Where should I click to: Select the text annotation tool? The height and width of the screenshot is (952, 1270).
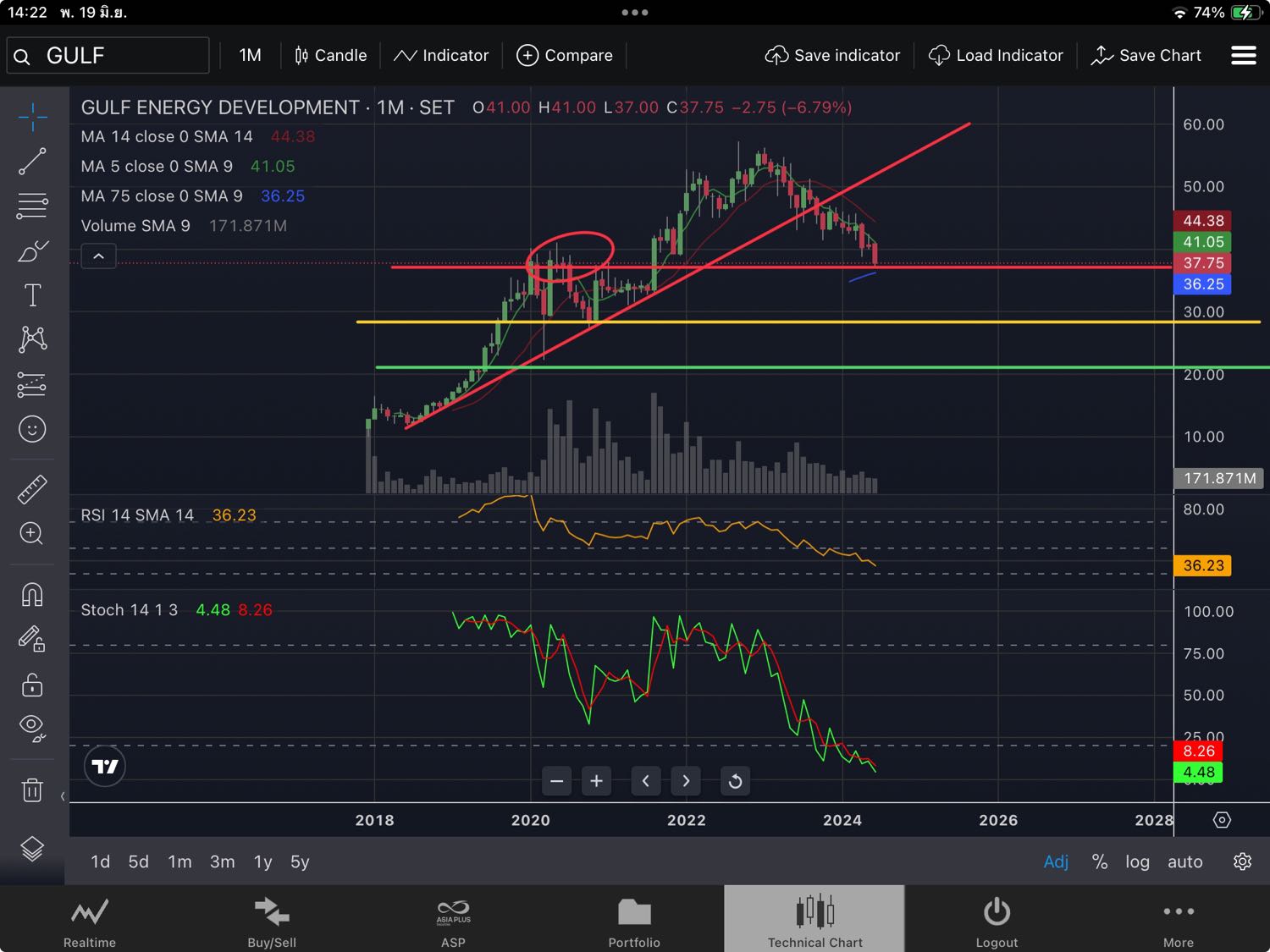point(32,295)
